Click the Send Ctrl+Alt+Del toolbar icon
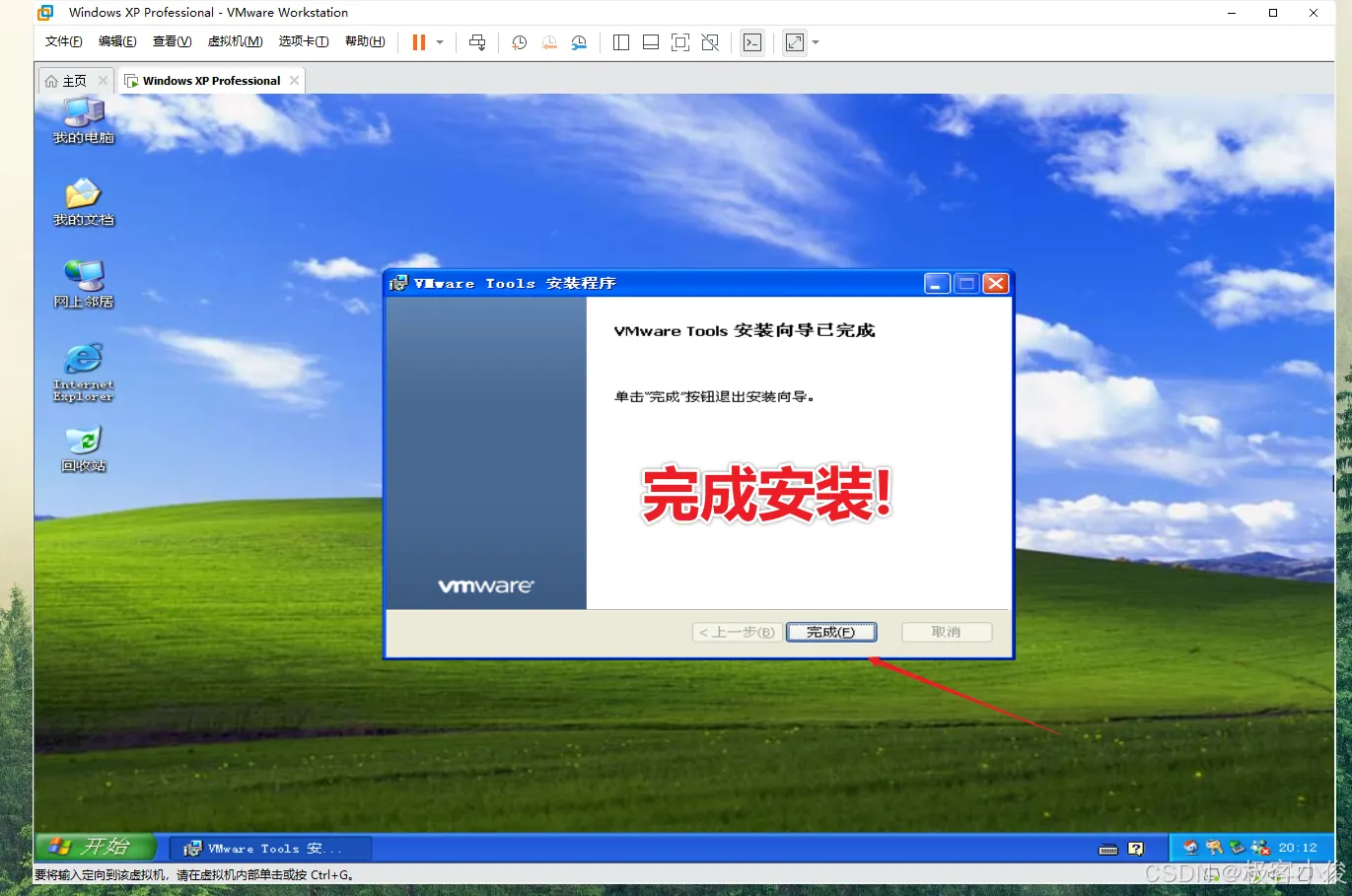The width and height of the screenshot is (1352, 896). click(x=477, y=42)
